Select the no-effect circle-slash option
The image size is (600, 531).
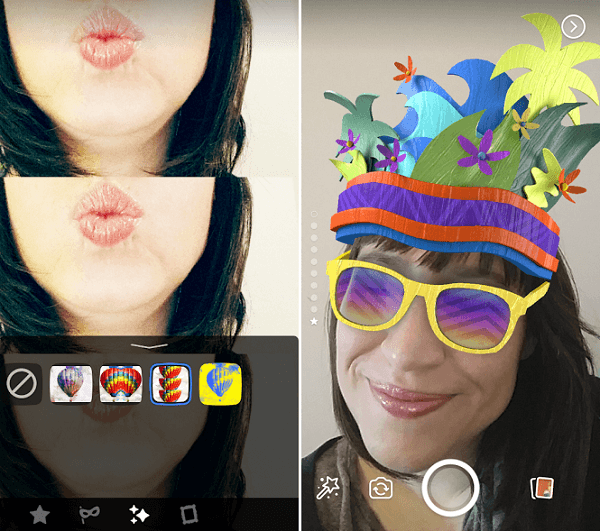(21, 384)
